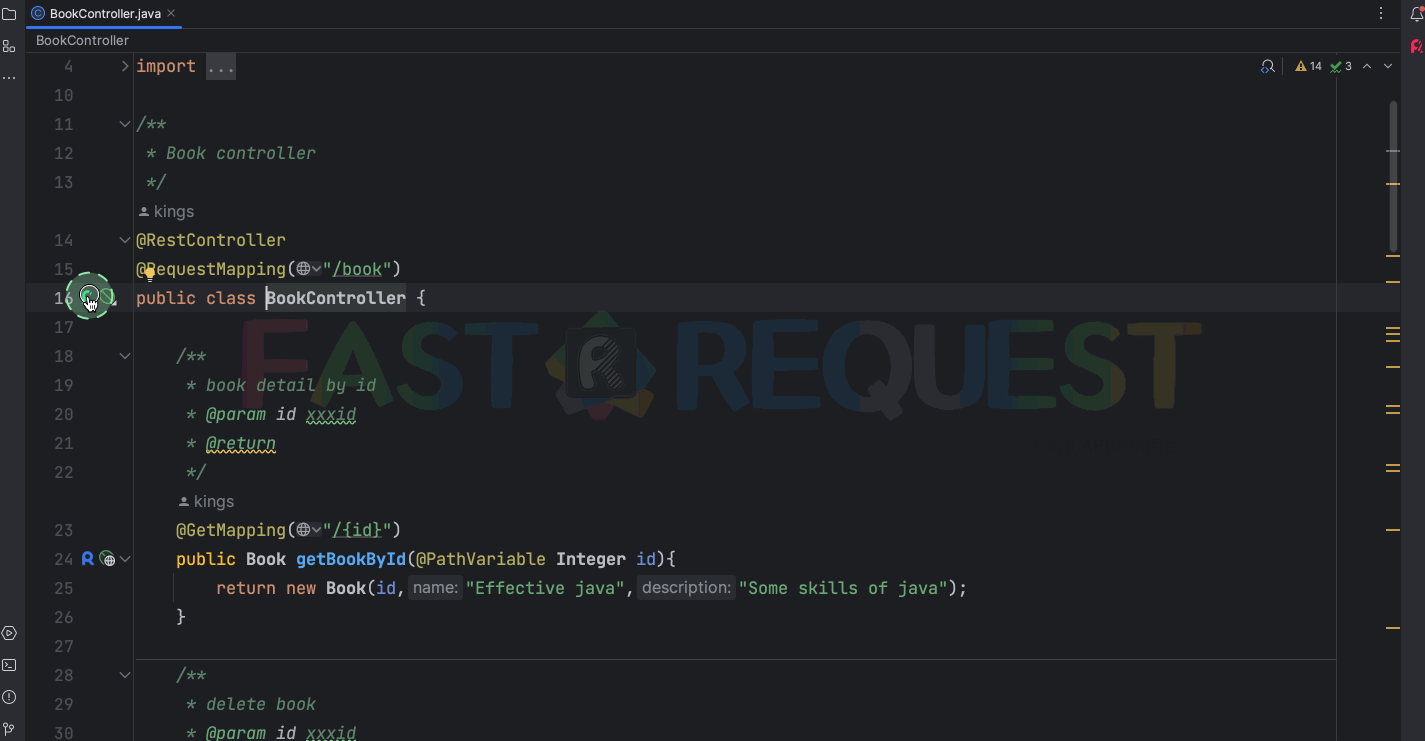
Task: Click the Run tool window icon bottom left
Action: tap(9, 632)
